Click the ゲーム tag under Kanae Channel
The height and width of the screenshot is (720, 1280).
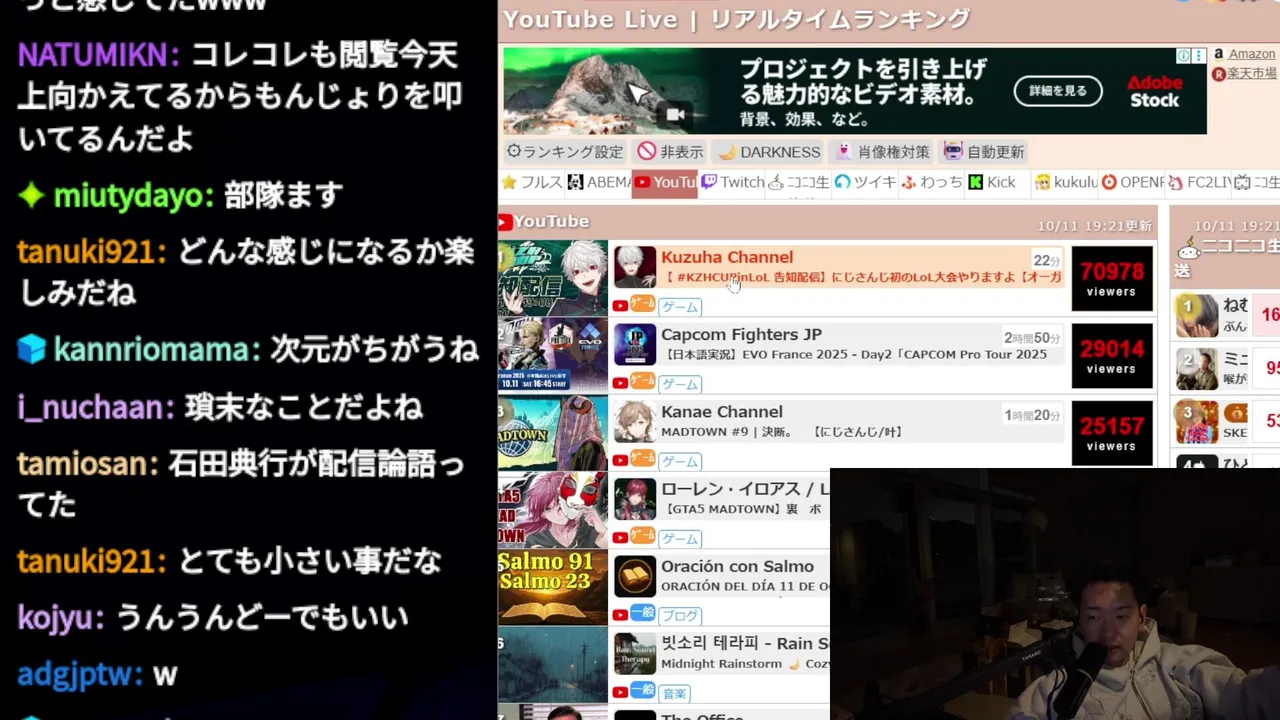(680, 461)
